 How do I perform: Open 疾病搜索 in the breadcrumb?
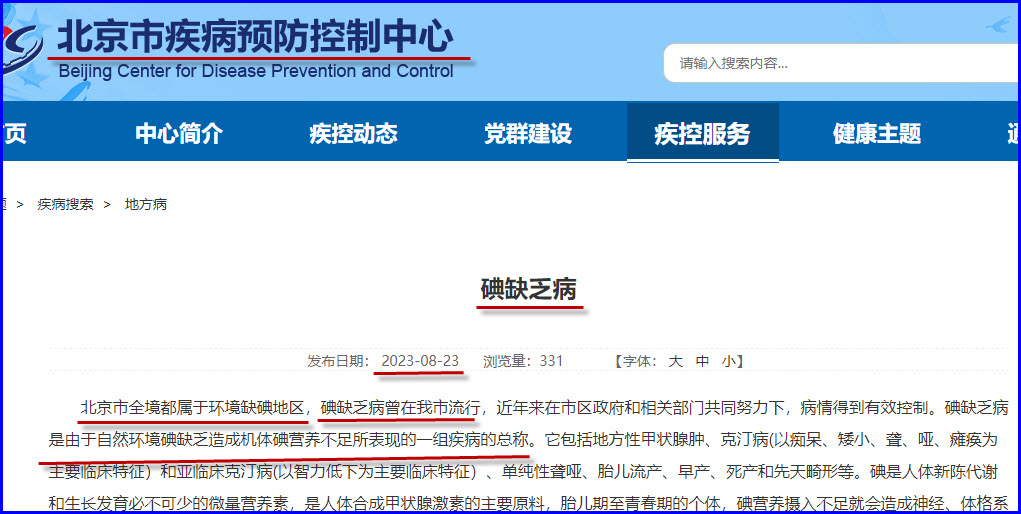coord(65,204)
